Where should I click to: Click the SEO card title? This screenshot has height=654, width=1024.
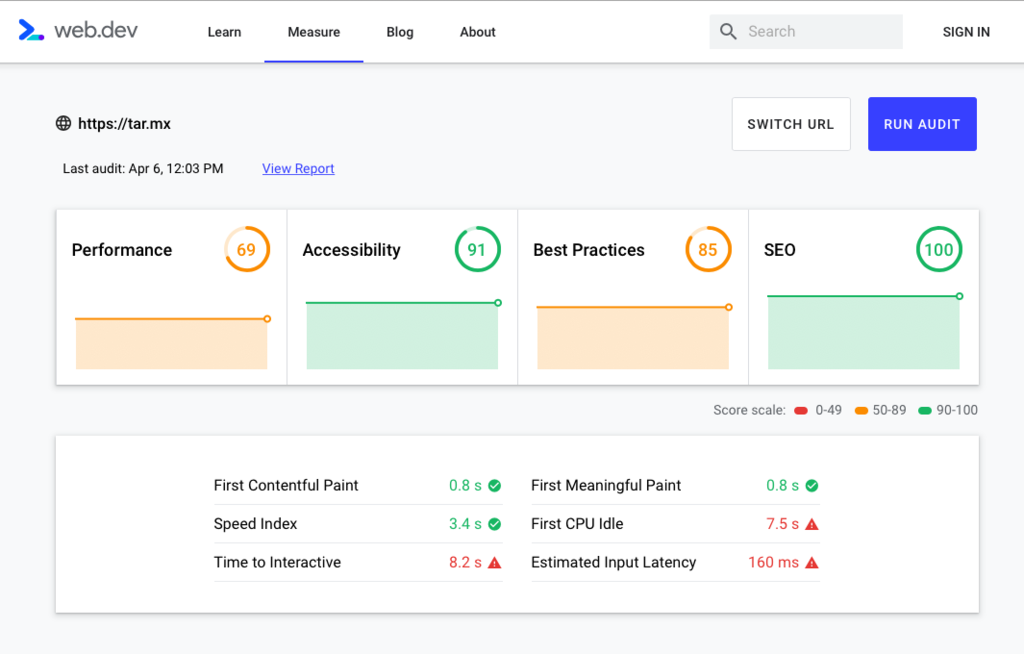click(780, 250)
